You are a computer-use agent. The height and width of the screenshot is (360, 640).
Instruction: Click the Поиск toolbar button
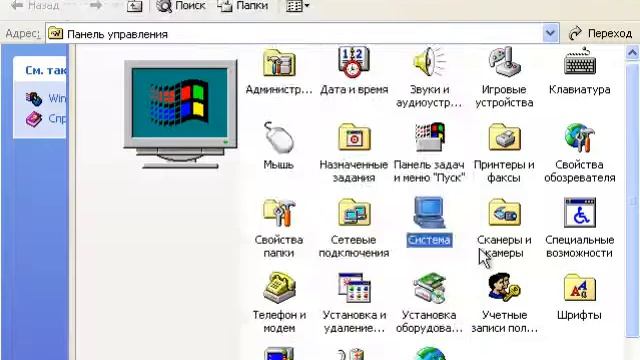coord(180,6)
